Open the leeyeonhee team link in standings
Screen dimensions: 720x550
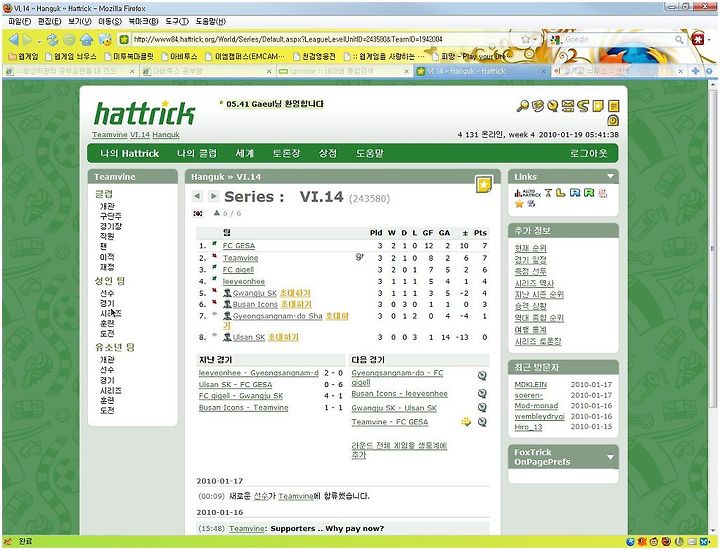244,281
